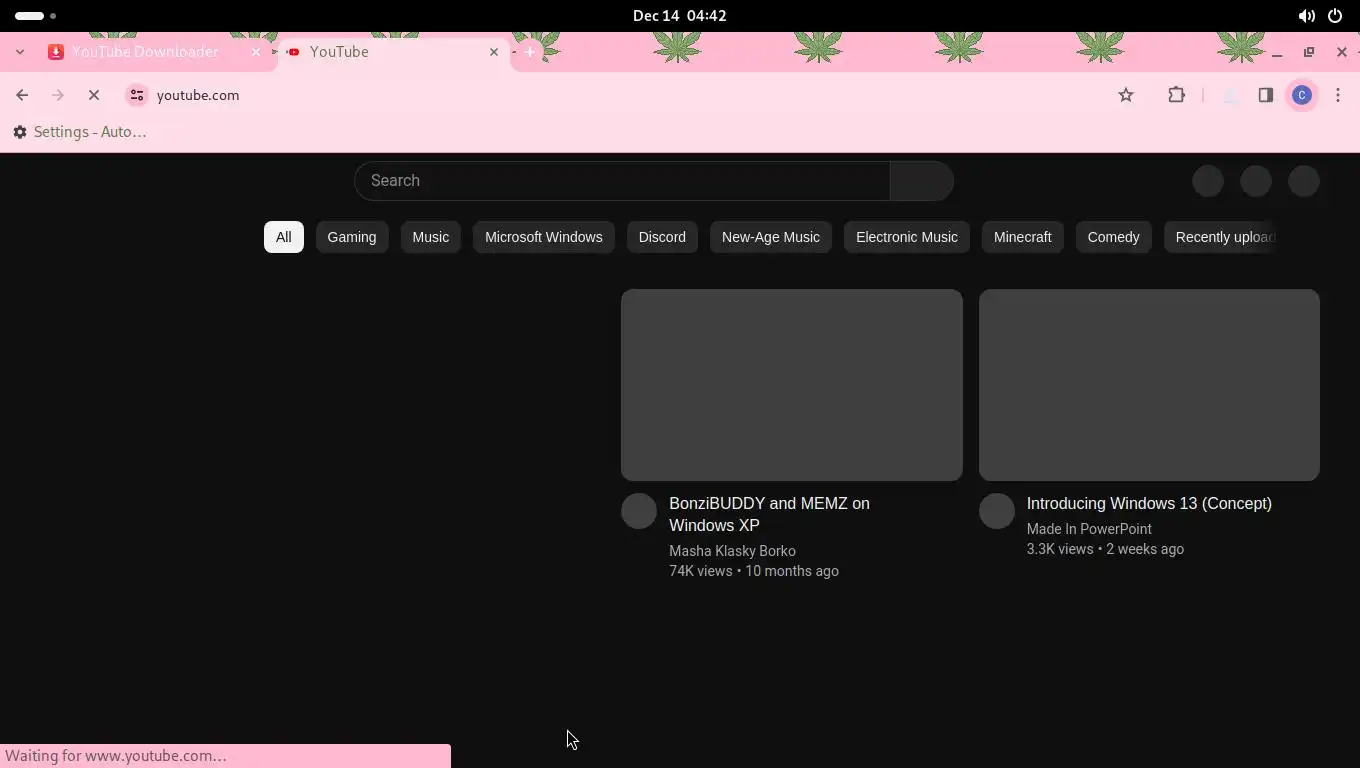
Task: Select the Comedy filter chip
Action: pos(1113,237)
